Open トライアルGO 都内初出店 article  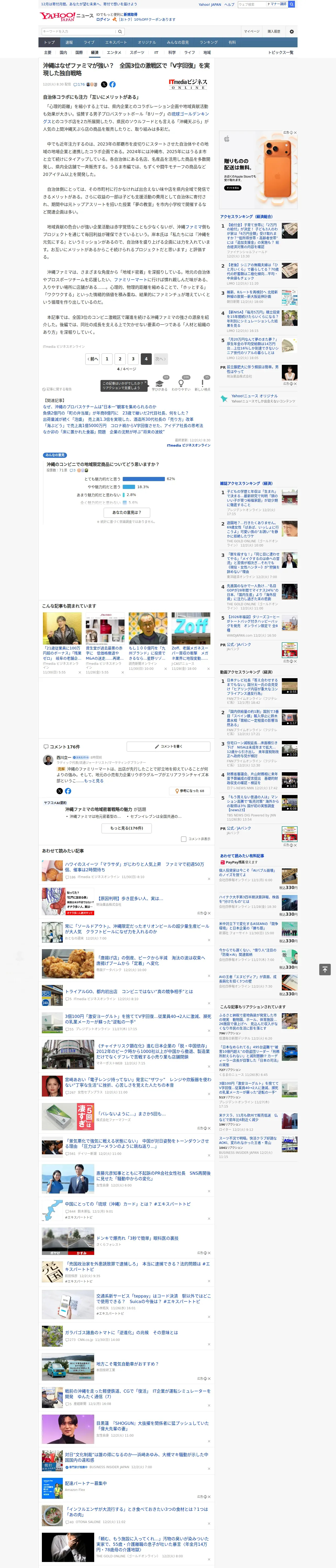[x=129, y=991]
